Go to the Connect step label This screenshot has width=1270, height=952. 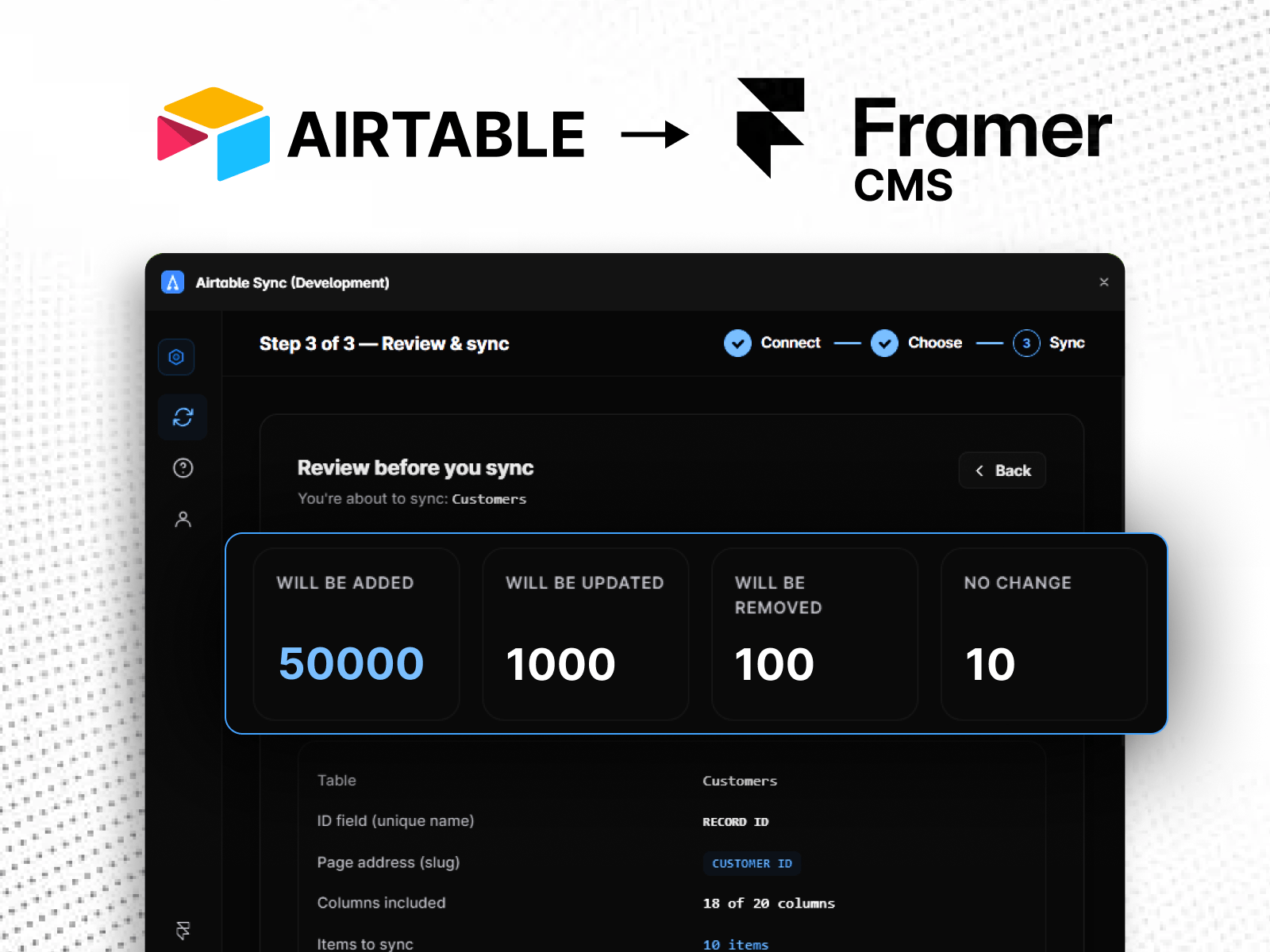pos(791,343)
